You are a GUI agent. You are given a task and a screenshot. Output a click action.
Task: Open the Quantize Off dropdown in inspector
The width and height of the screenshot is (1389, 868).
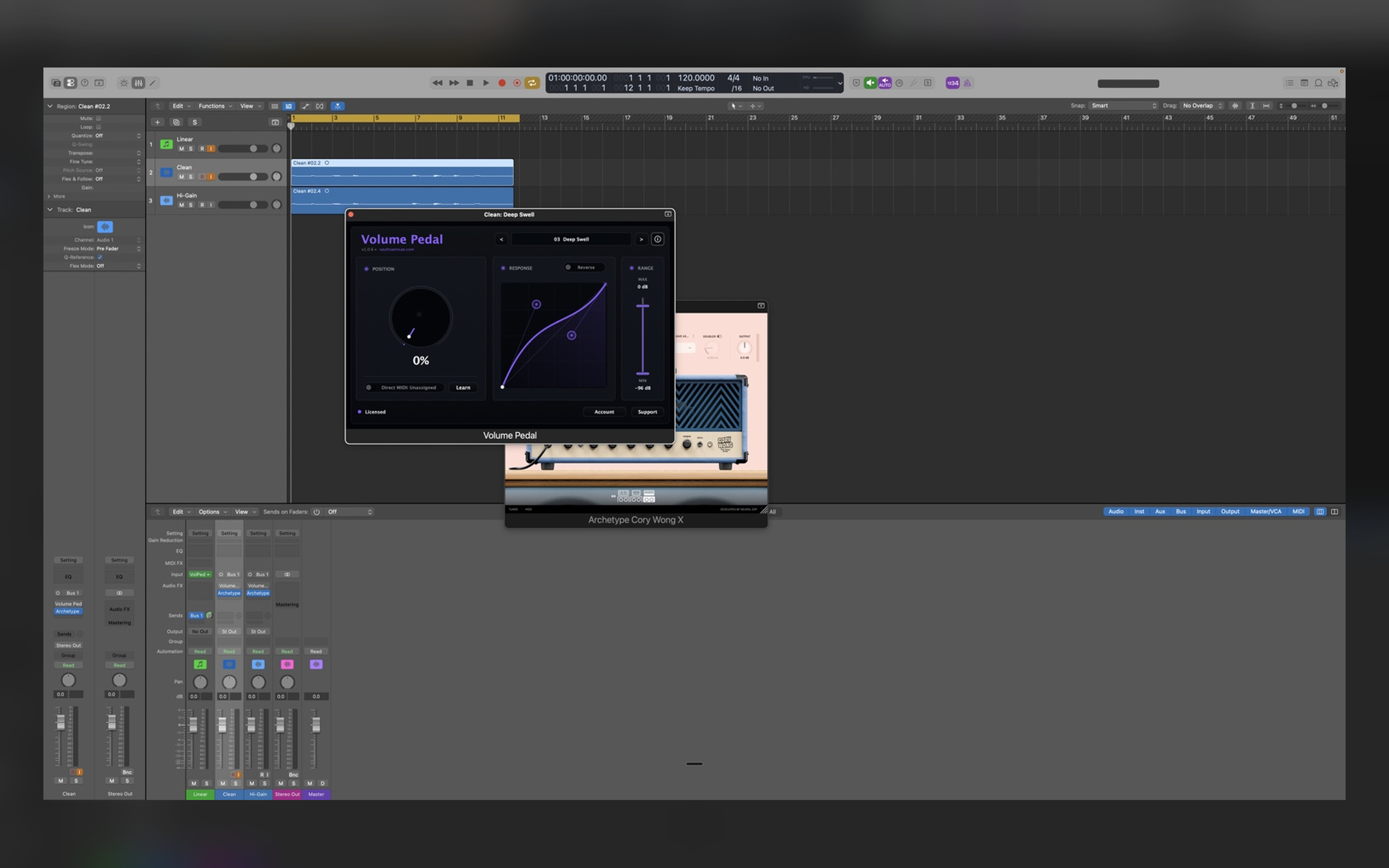[118, 136]
